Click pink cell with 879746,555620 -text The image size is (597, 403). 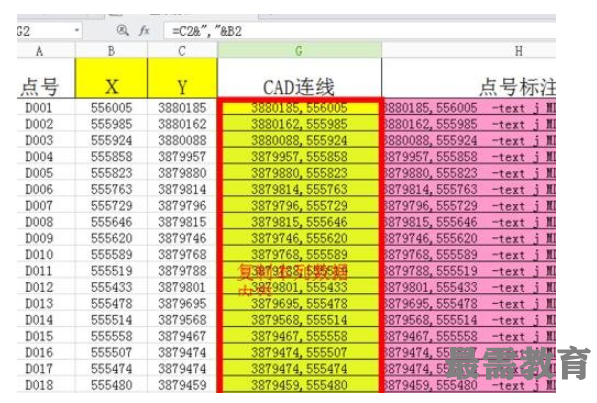(469, 238)
